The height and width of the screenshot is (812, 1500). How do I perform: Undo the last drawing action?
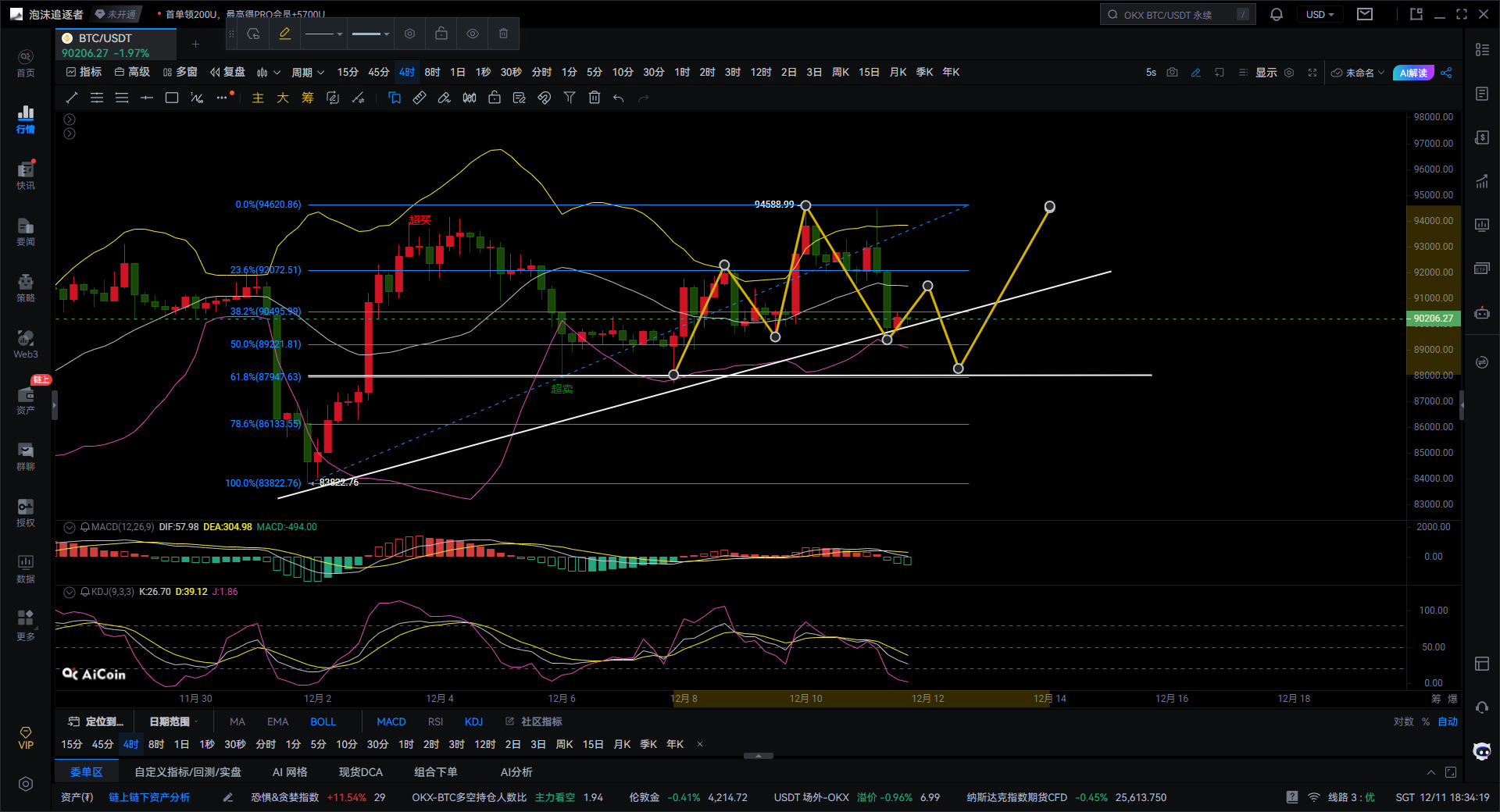pyautogui.click(x=619, y=98)
